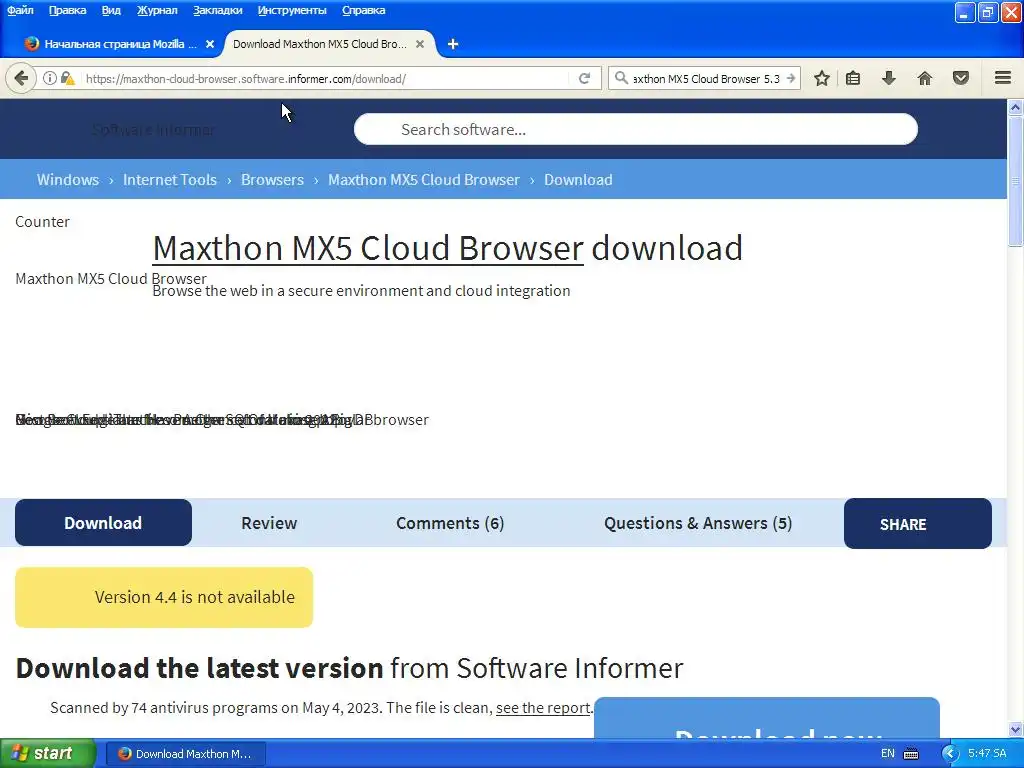1024x768 pixels.
Task: Click EN language indicator in tray
Action: (888, 754)
